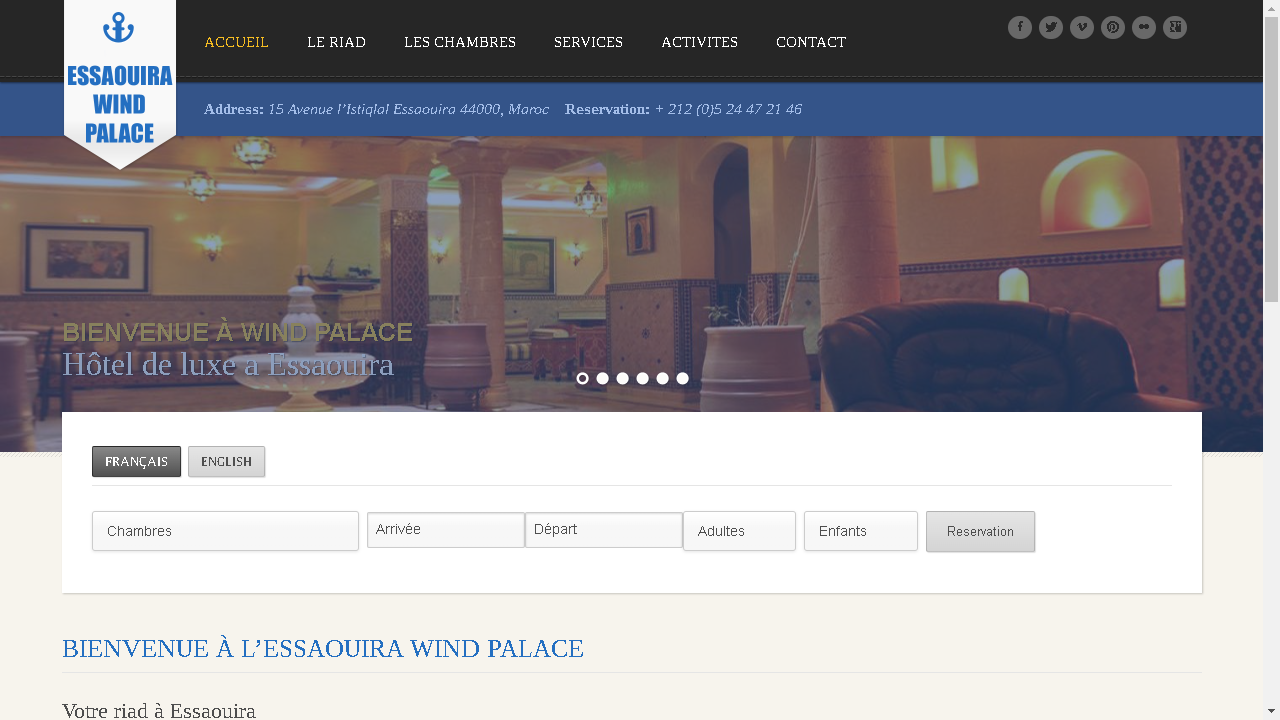Open the Activites menu item
The height and width of the screenshot is (720, 1280).
pos(699,42)
